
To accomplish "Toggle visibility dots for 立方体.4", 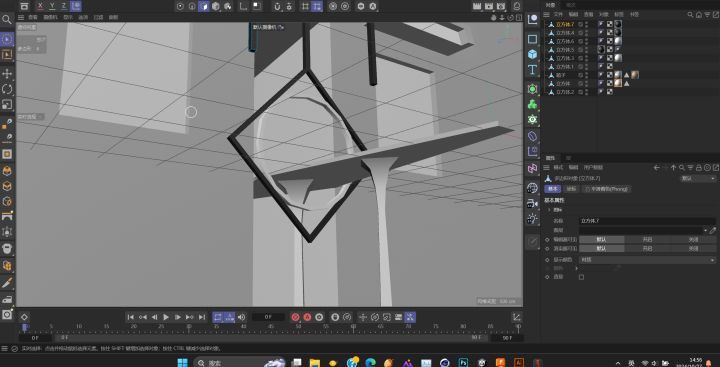I will coord(586,33).
